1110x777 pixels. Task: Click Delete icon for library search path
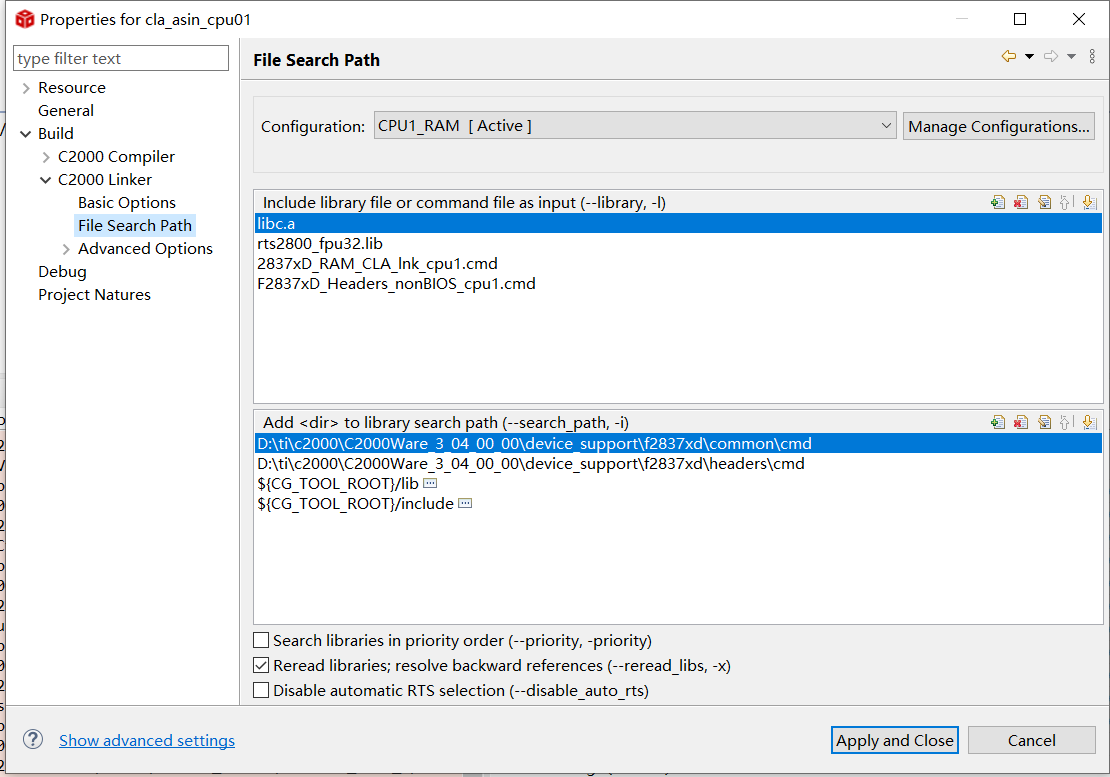click(x=1021, y=422)
